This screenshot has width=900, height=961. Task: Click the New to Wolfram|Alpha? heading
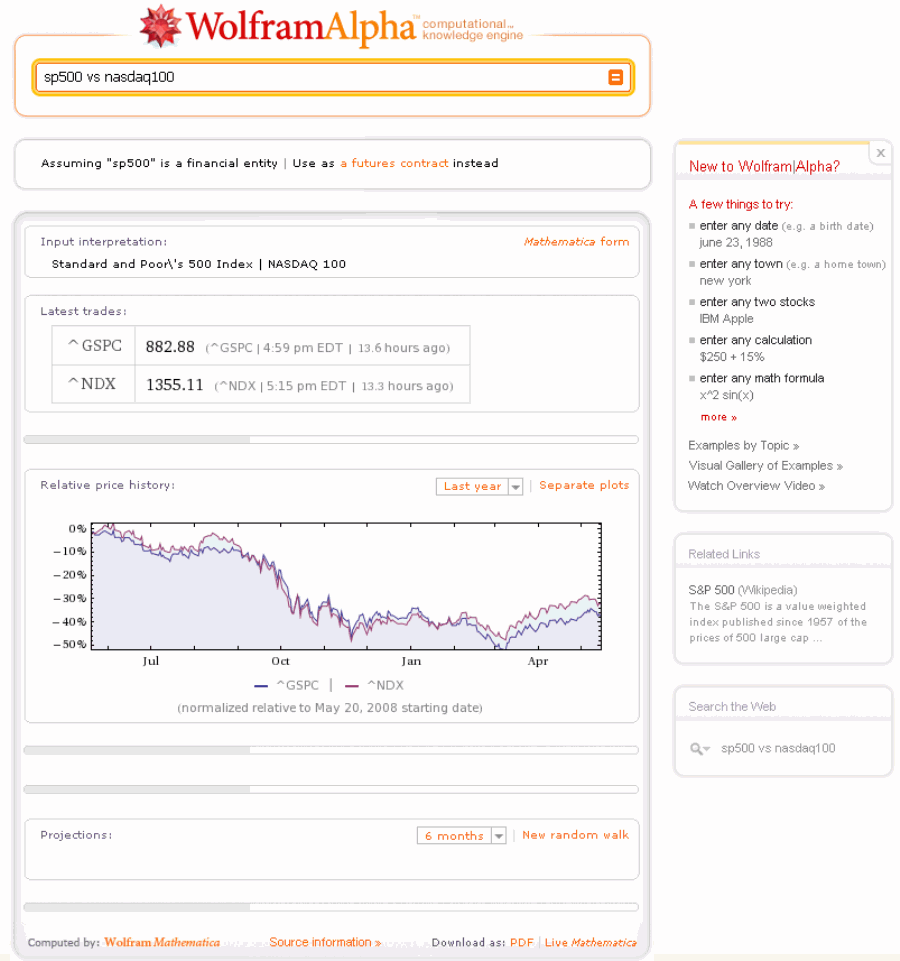pyautogui.click(x=764, y=167)
